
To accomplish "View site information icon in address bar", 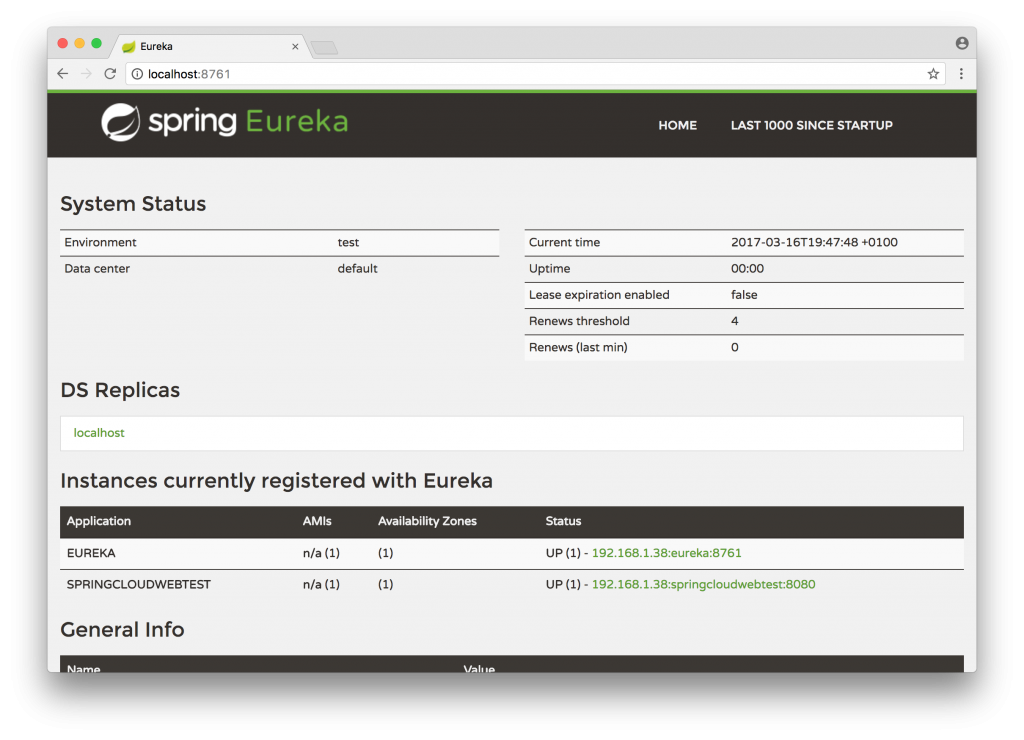I will pos(137,74).
